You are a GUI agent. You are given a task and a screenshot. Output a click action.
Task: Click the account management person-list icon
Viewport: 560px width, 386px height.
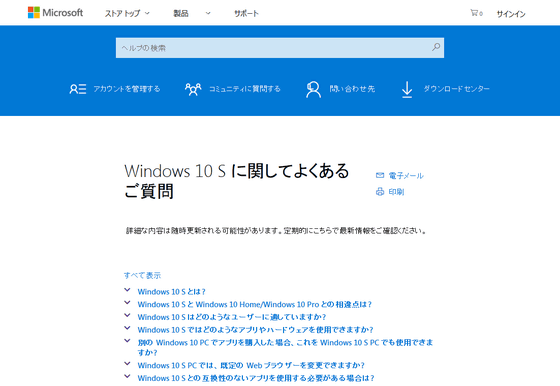point(78,89)
